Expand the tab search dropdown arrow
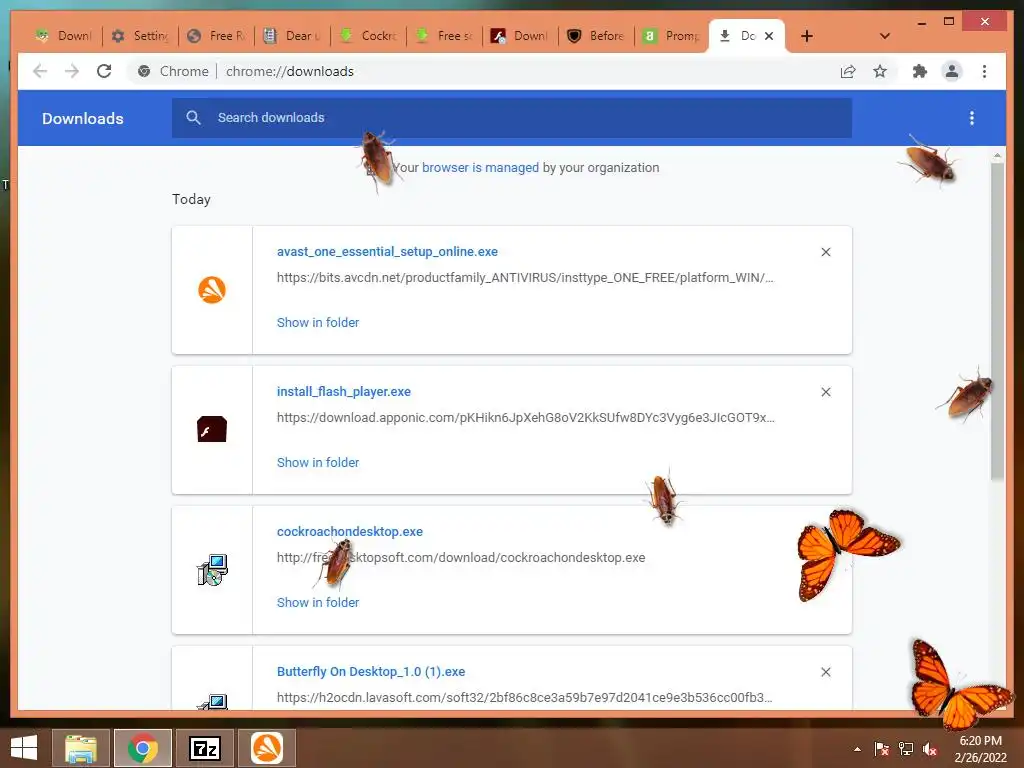 pyautogui.click(x=885, y=36)
